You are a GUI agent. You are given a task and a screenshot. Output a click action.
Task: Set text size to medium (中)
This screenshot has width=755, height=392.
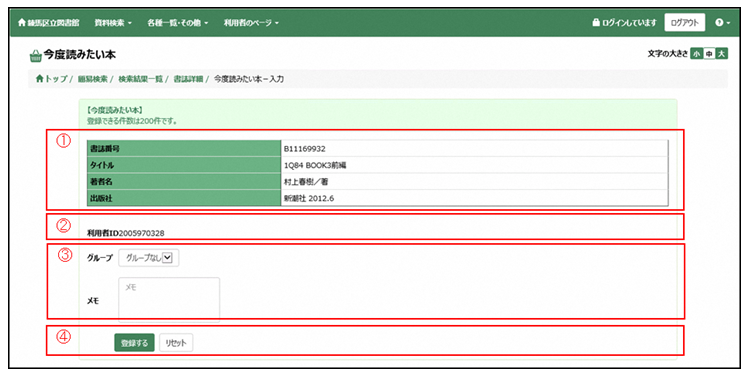[x=709, y=53]
